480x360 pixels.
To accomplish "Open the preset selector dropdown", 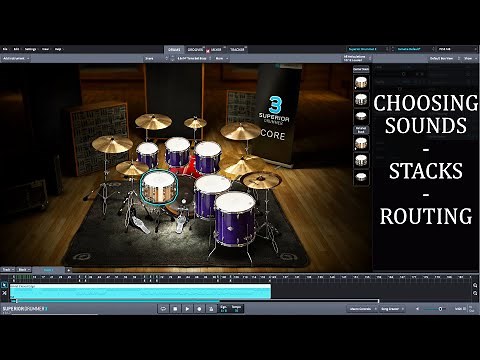I will point(413,49).
